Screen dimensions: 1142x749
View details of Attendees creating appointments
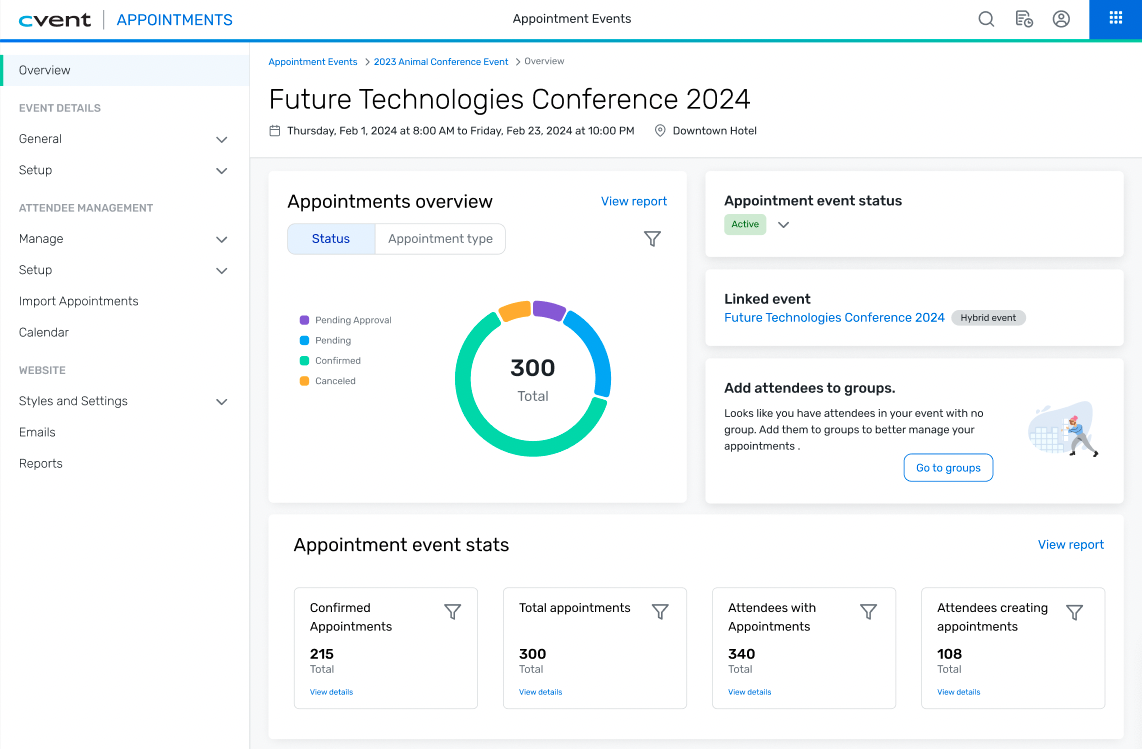pos(958,692)
